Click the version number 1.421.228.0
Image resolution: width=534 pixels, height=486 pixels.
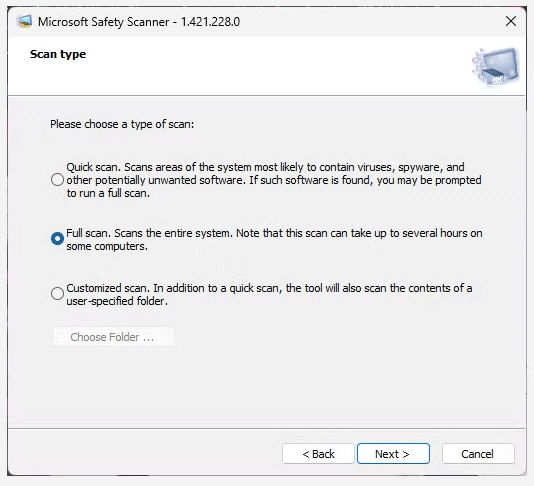210,22
